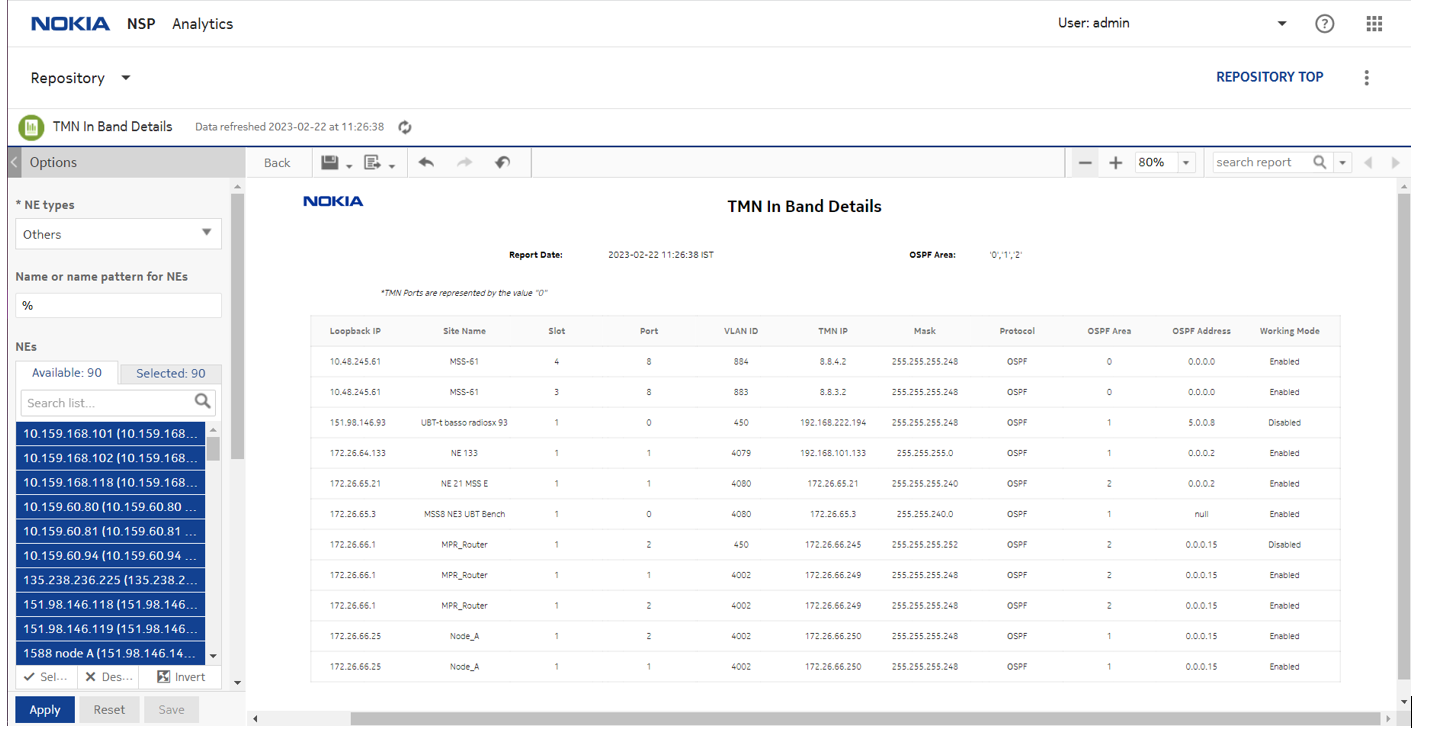Toggle 1588 node A list item

coord(110,653)
